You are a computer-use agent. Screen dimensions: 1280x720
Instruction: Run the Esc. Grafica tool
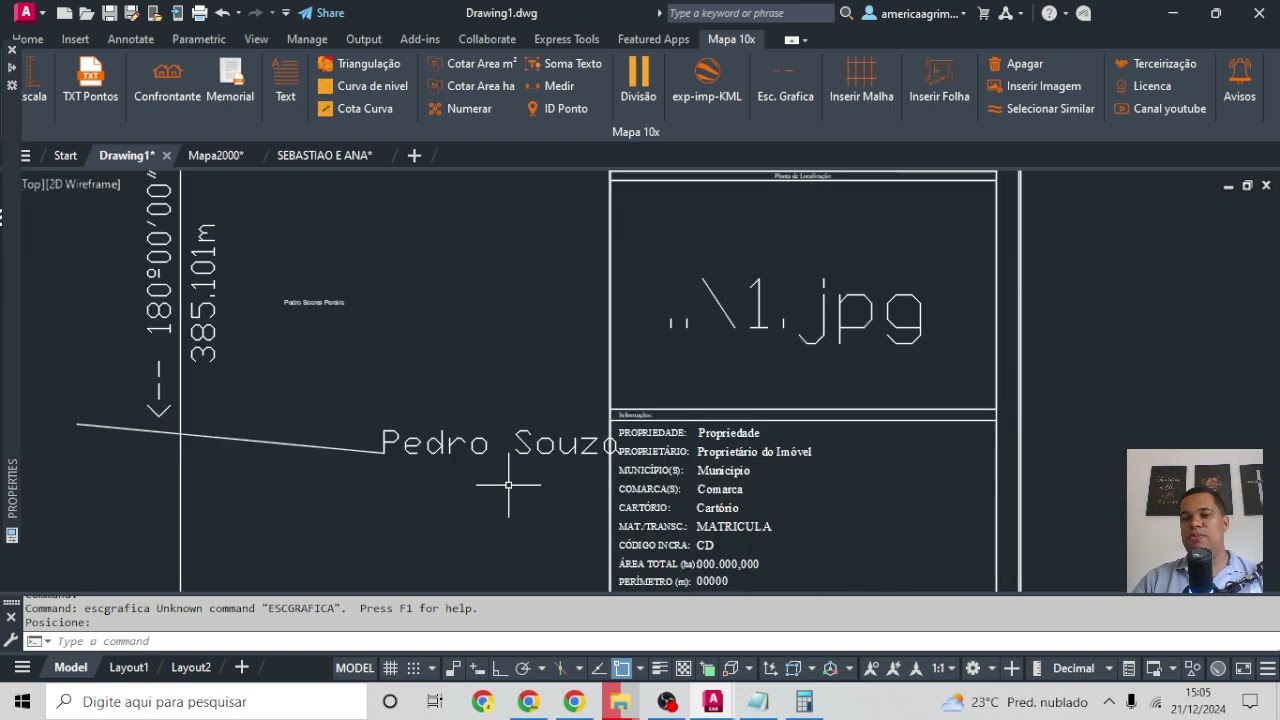tap(785, 80)
